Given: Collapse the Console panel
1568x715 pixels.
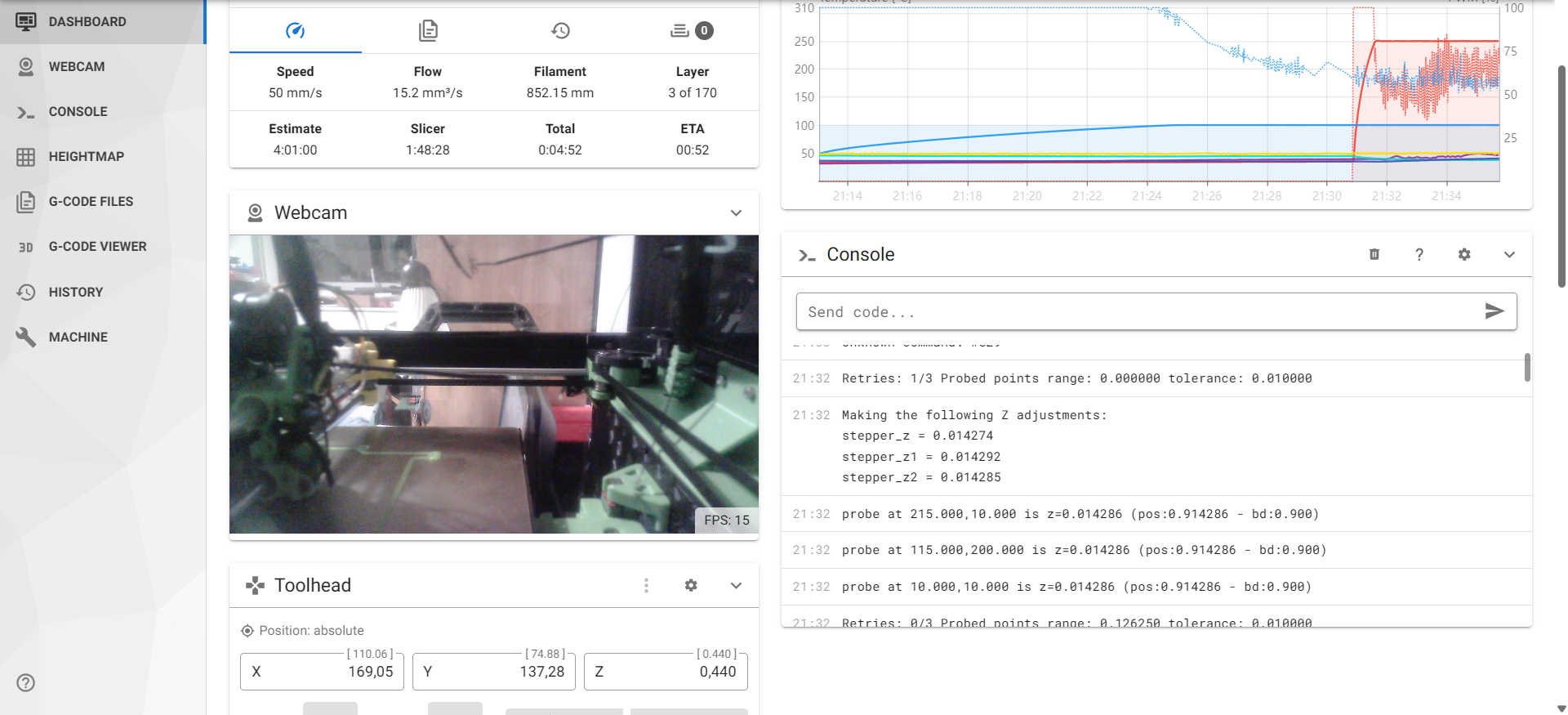Looking at the screenshot, I should coord(1509,254).
